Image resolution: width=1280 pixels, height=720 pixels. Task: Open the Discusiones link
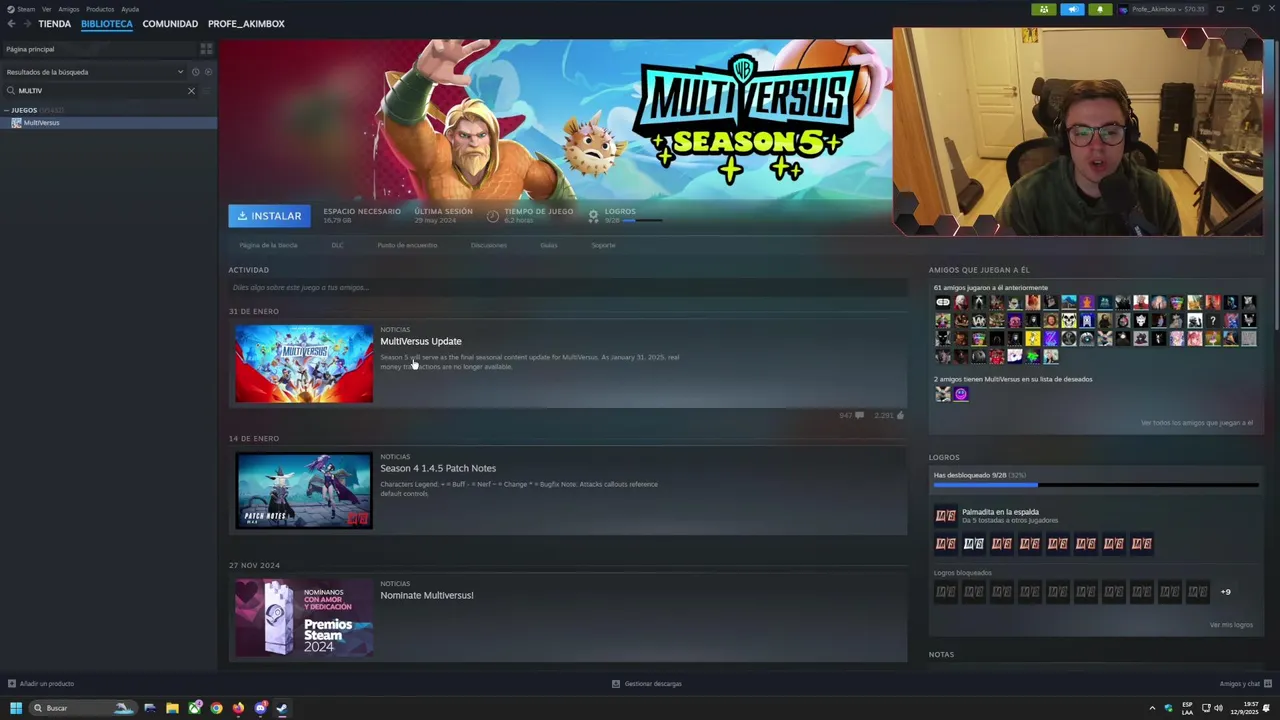pos(489,245)
